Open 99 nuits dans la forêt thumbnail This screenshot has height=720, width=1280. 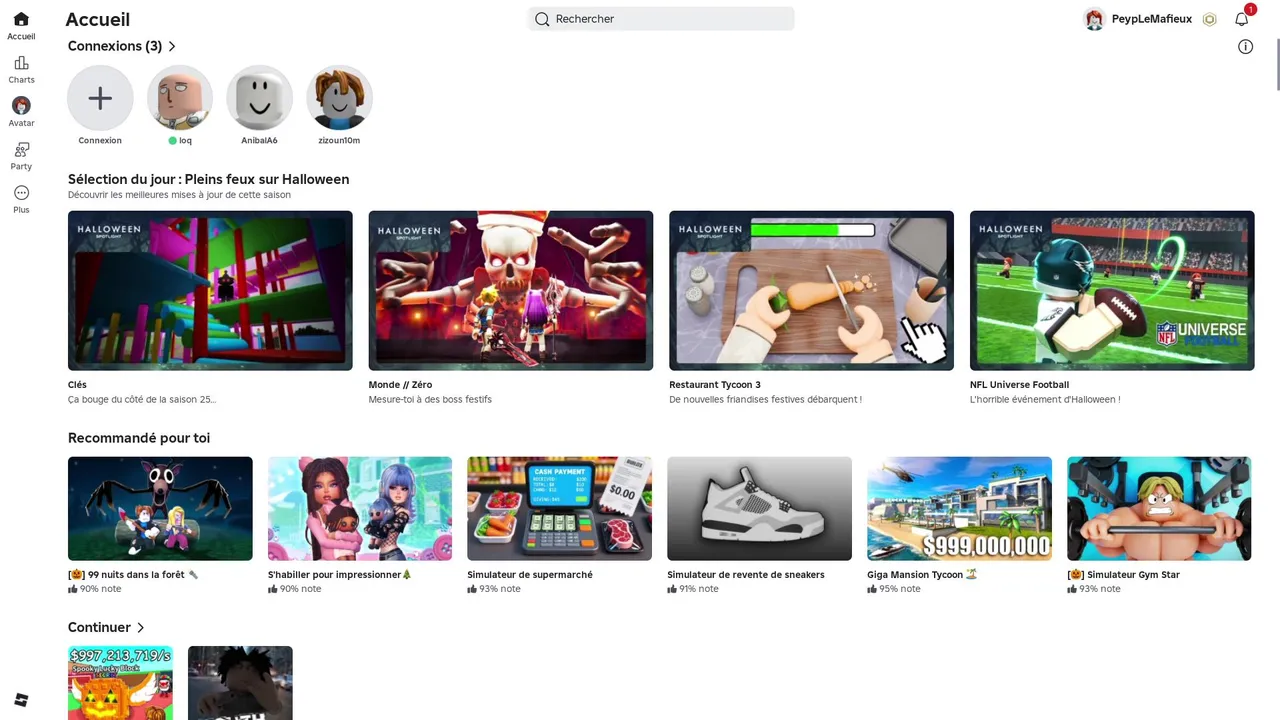click(160, 508)
